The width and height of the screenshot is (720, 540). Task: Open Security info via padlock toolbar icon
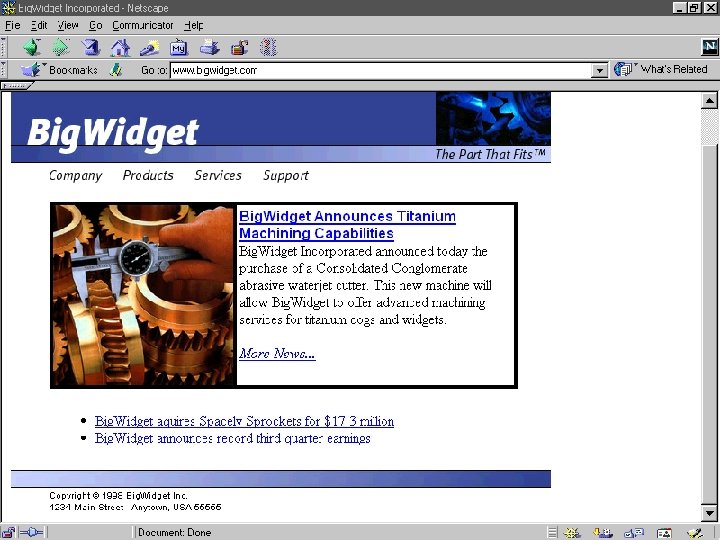pyautogui.click(x=239, y=47)
